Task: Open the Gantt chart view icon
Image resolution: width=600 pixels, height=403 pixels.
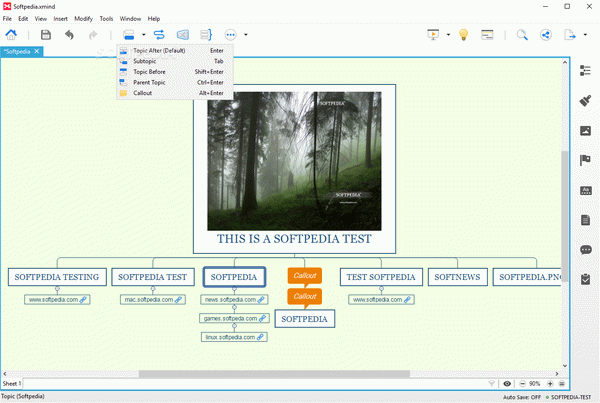Action: [x=487, y=35]
